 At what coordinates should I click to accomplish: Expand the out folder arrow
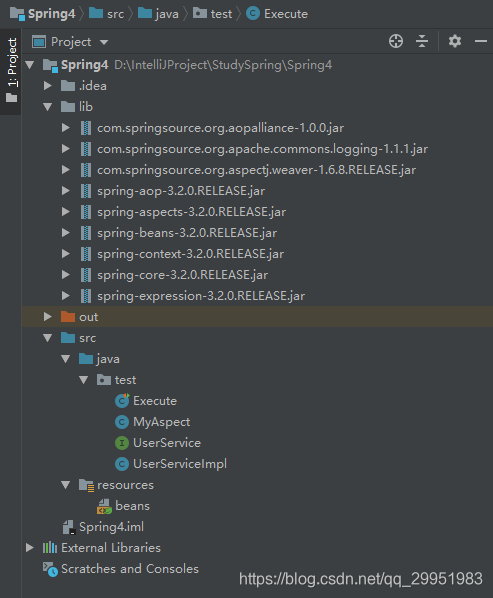point(48,317)
